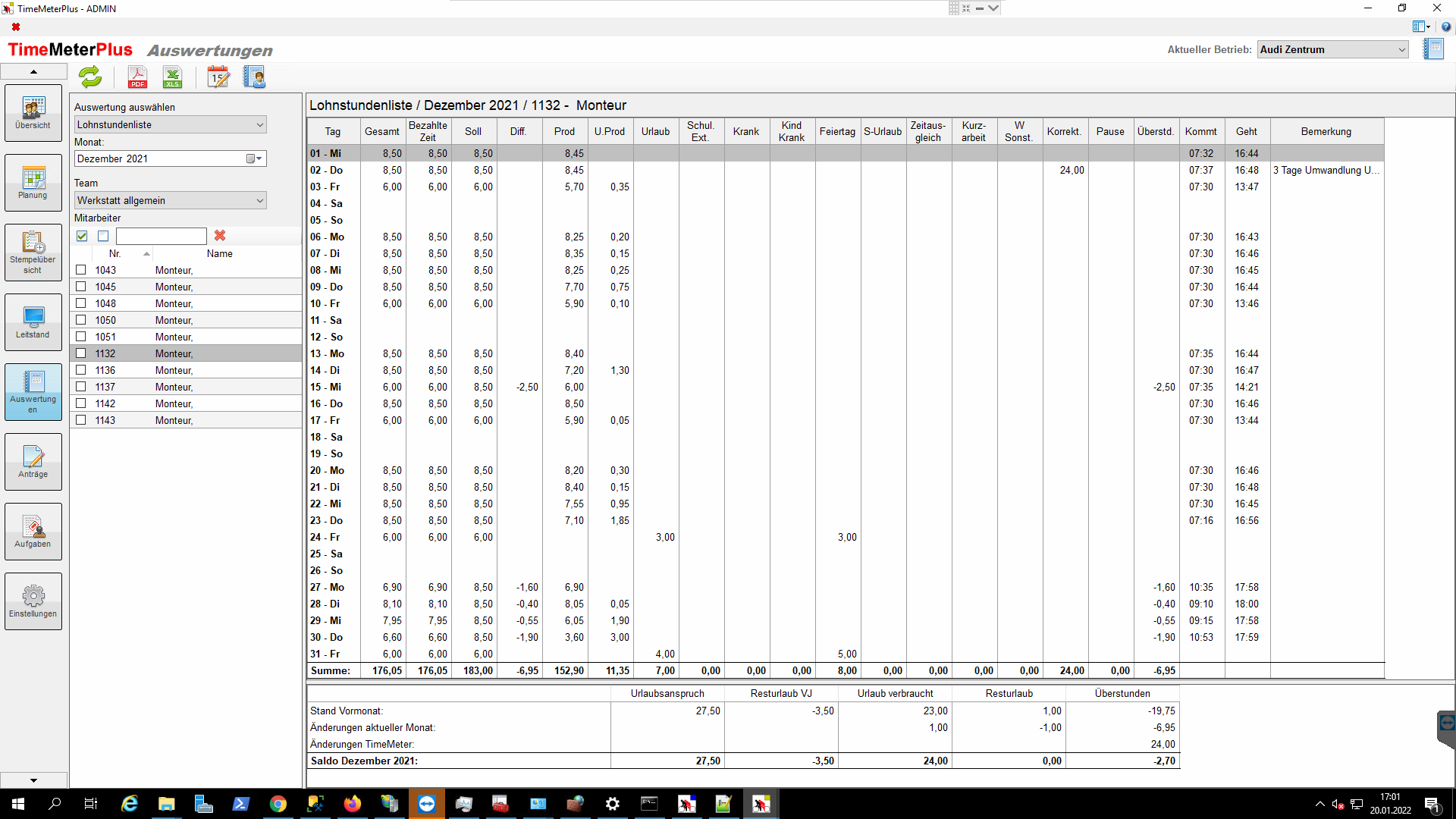Open the Leitstand sidebar section
The height and width of the screenshot is (819, 1456).
point(33,322)
